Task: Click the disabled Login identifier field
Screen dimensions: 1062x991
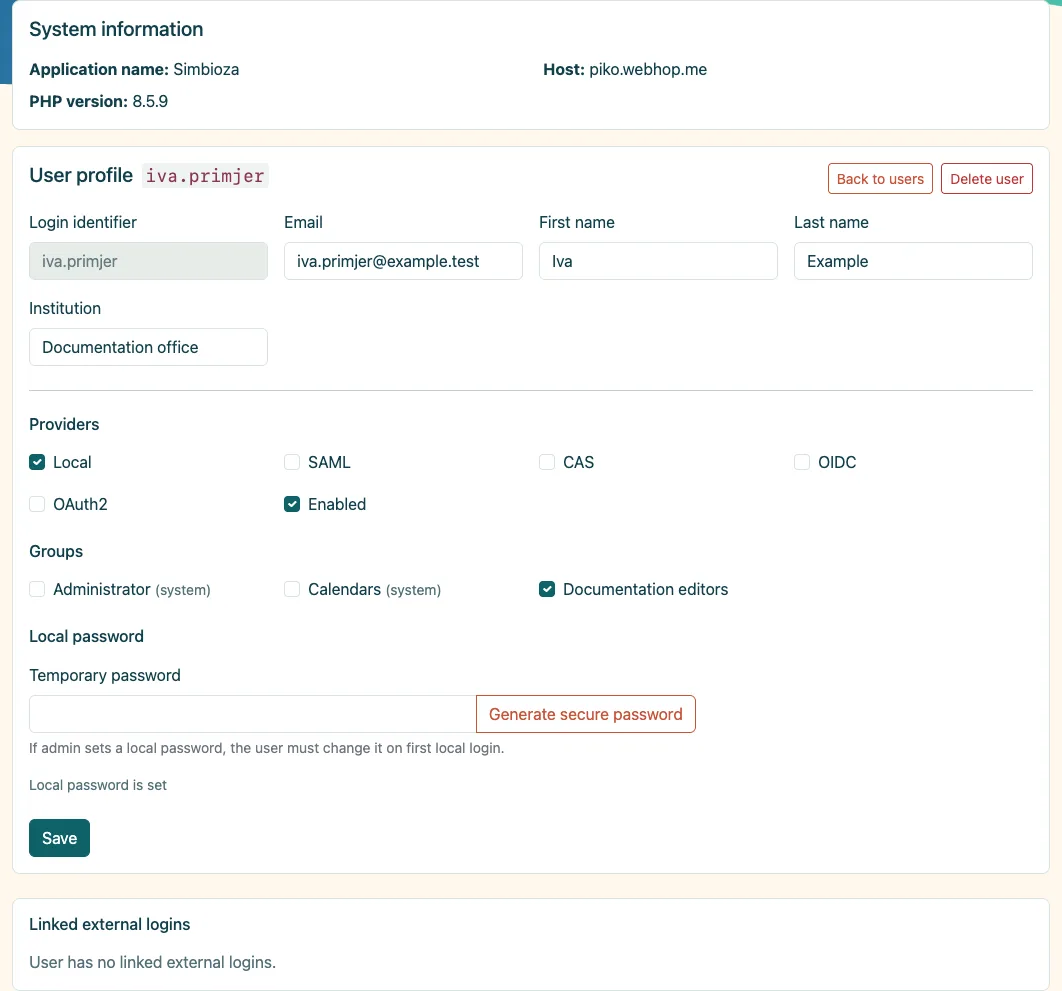Action: click(148, 261)
